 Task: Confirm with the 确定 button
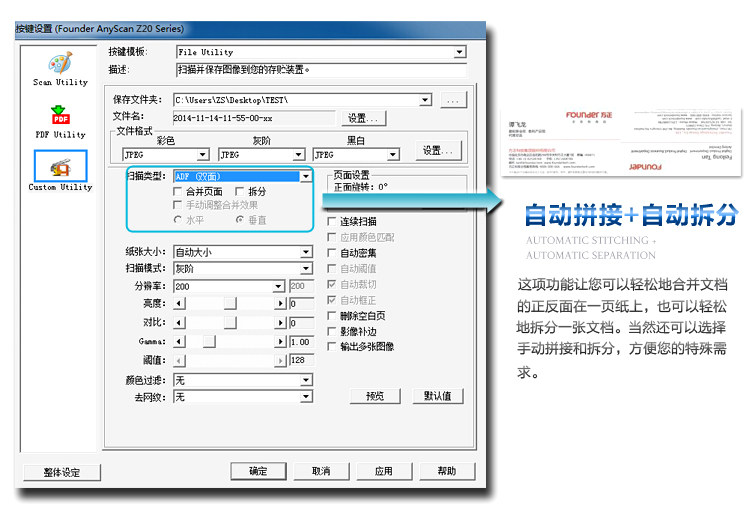click(258, 471)
